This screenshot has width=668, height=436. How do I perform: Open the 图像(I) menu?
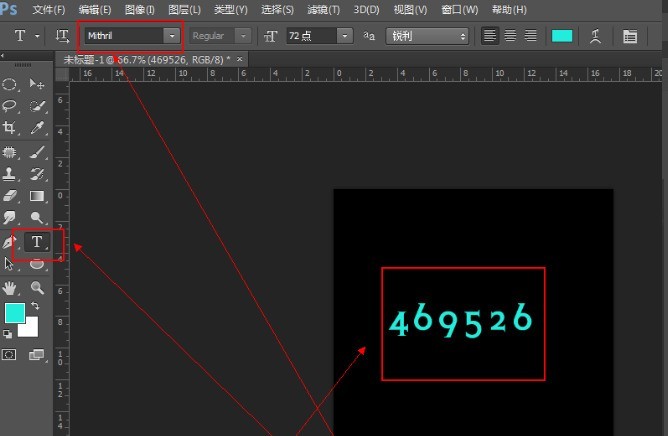pyautogui.click(x=140, y=9)
